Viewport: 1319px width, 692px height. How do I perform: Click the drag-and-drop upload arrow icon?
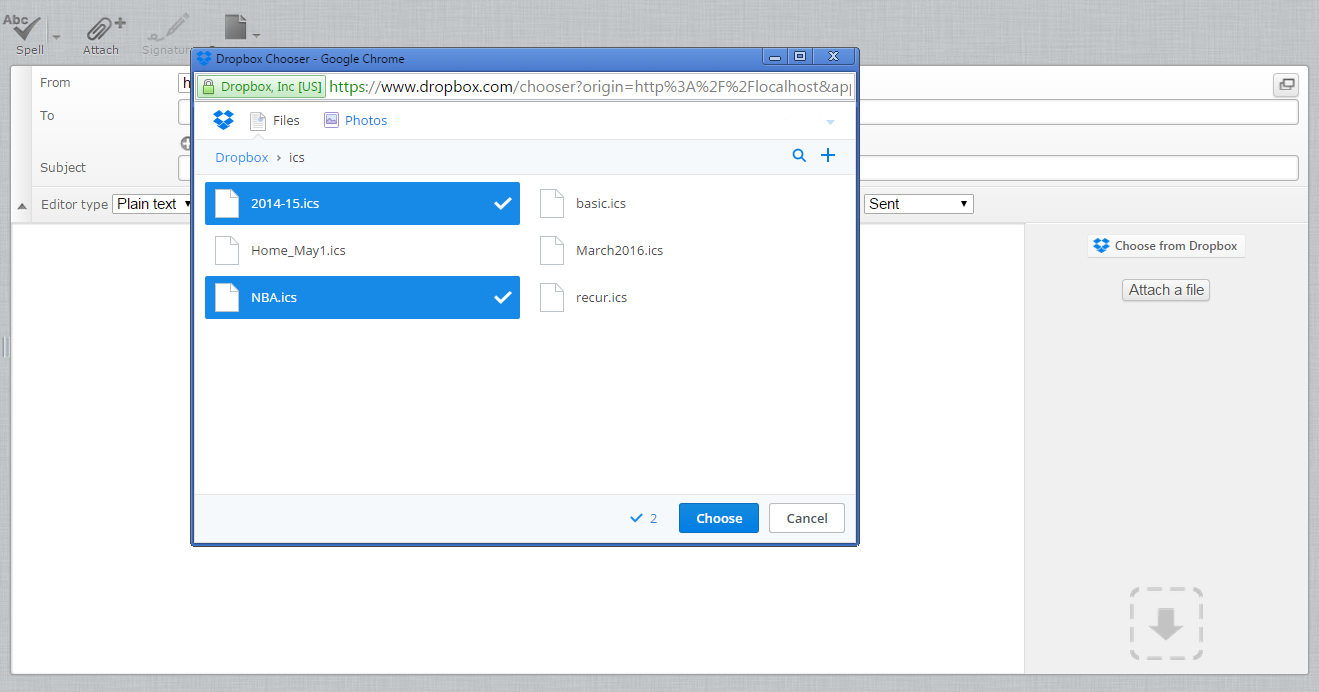tap(1166, 623)
